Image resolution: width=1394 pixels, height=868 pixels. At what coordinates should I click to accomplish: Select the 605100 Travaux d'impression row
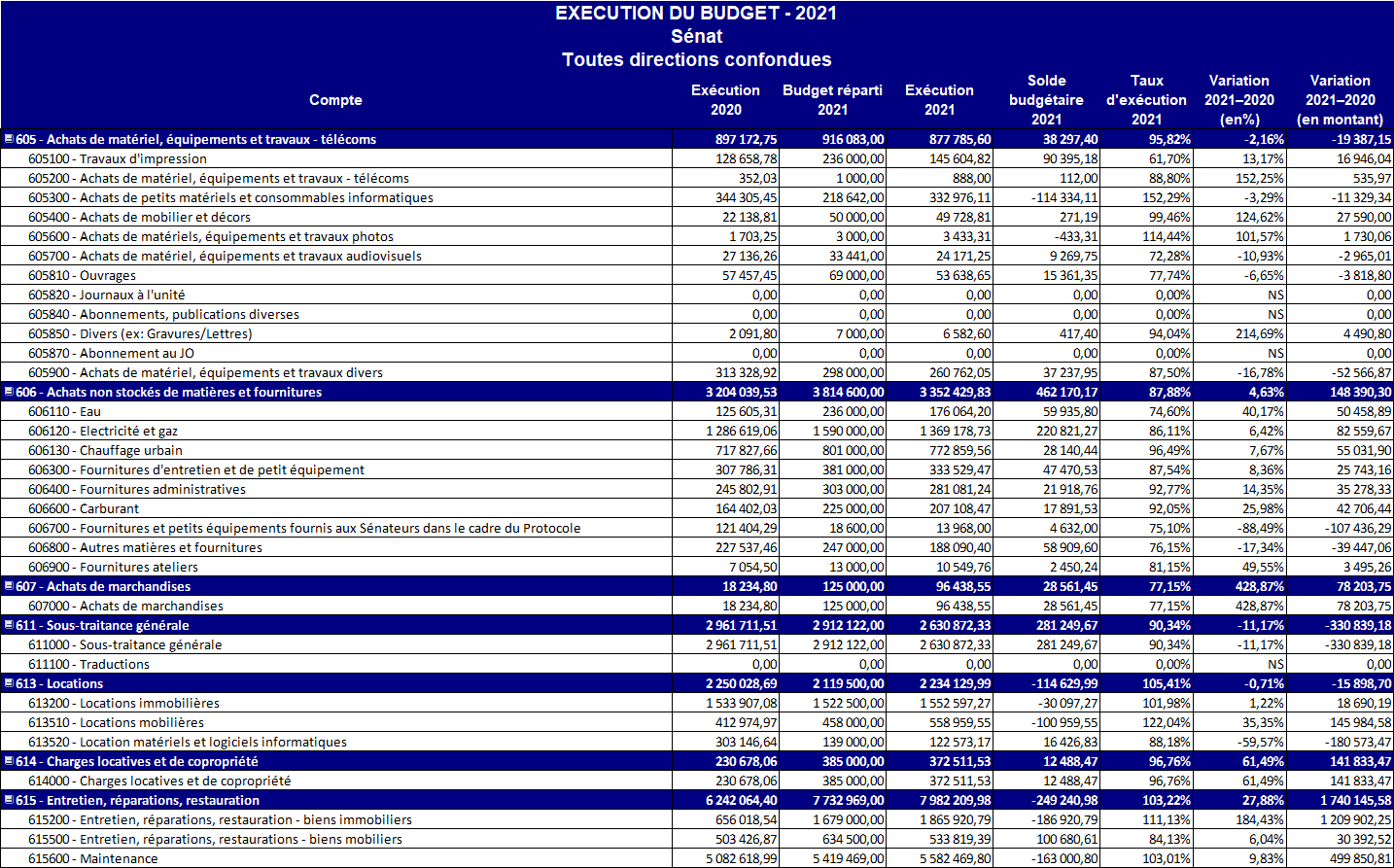(118, 158)
